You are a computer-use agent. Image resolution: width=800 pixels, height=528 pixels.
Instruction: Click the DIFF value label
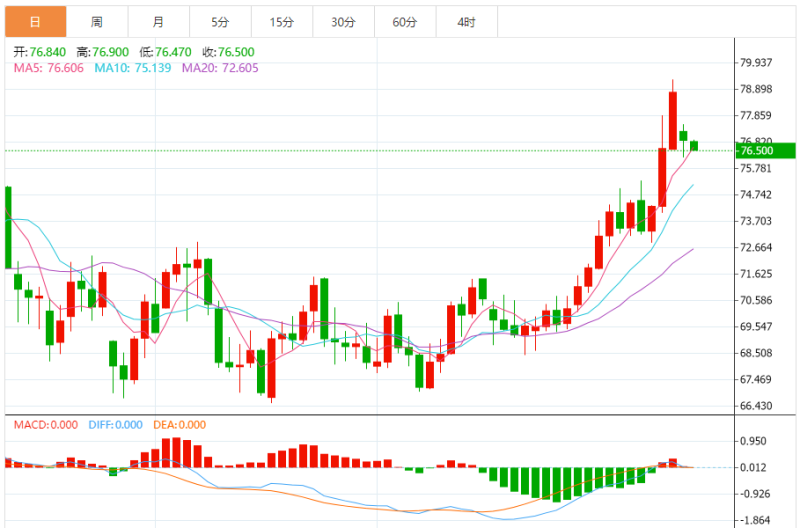click(115, 425)
